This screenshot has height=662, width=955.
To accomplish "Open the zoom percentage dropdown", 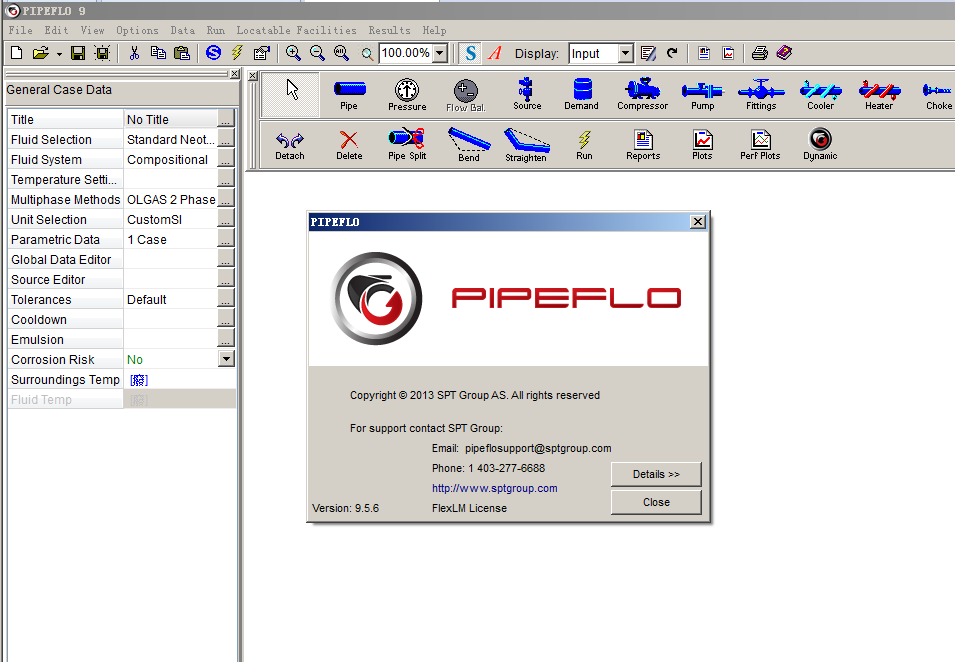I will point(440,54).
